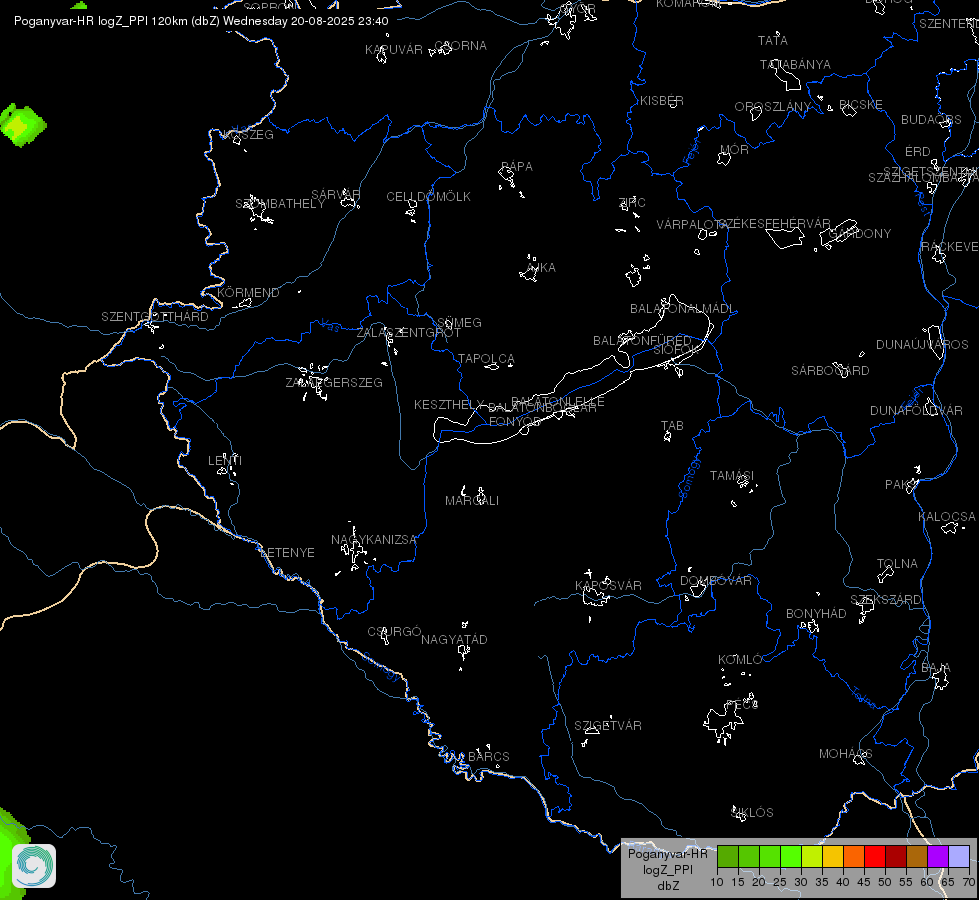Click the KISBÉR city label
This screenshot has width=979, height=900.
(662, 101)
